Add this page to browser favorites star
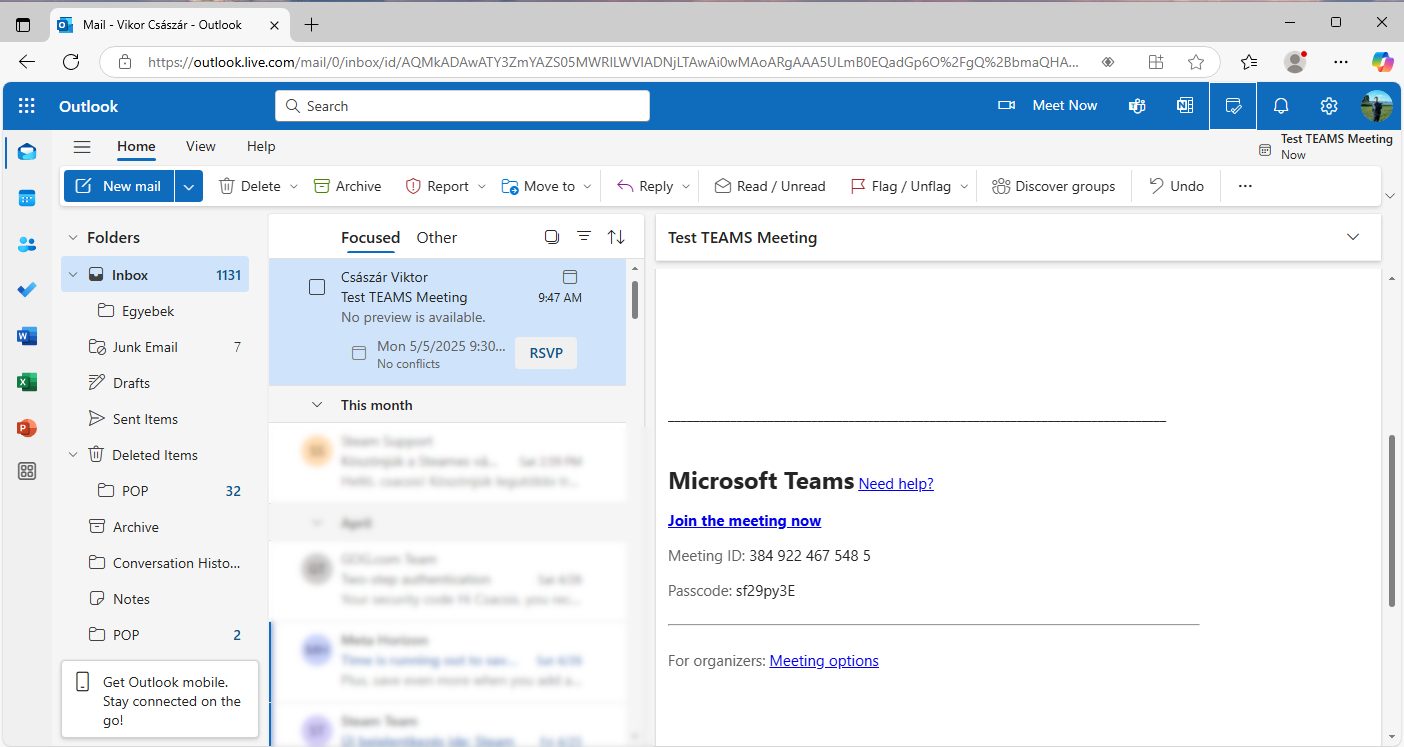This screenshot has height=747, width=1404. coord(1196,62)
